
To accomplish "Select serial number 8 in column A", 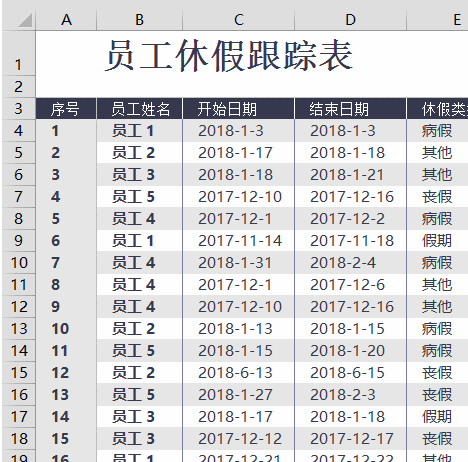I will [66, 285].
